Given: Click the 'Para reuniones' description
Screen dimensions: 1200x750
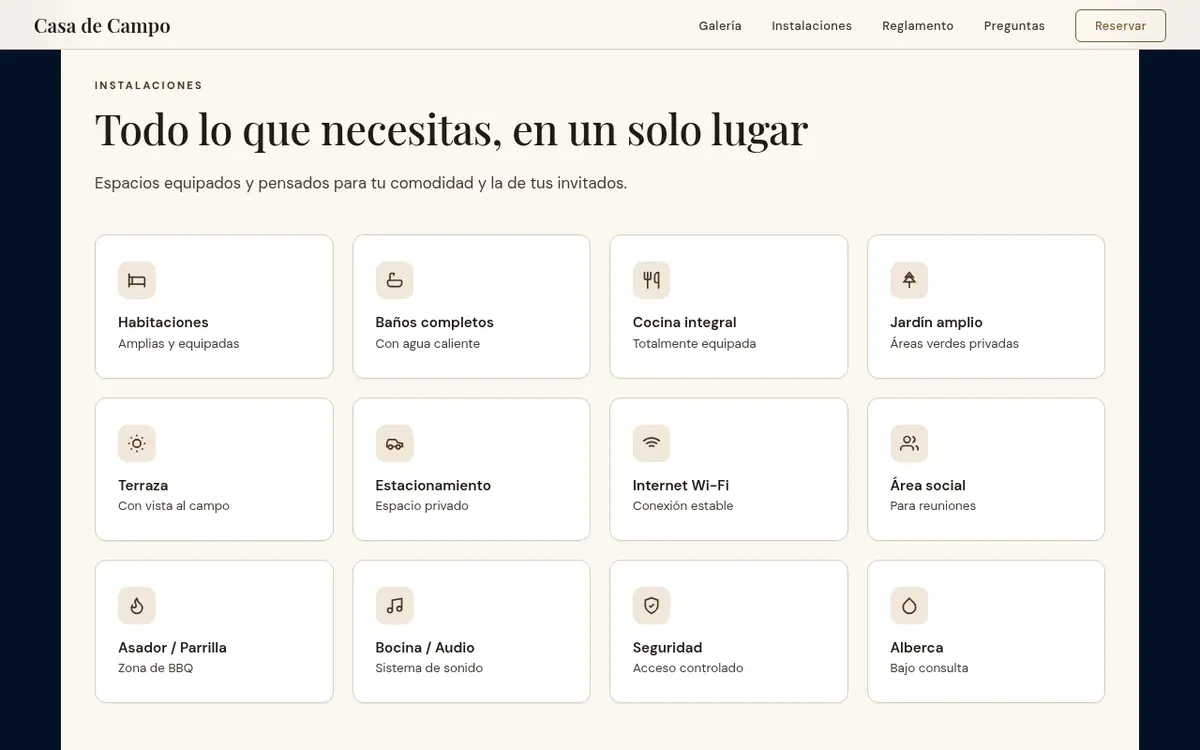Looking at the screenshot, I should tap(933, 506).
